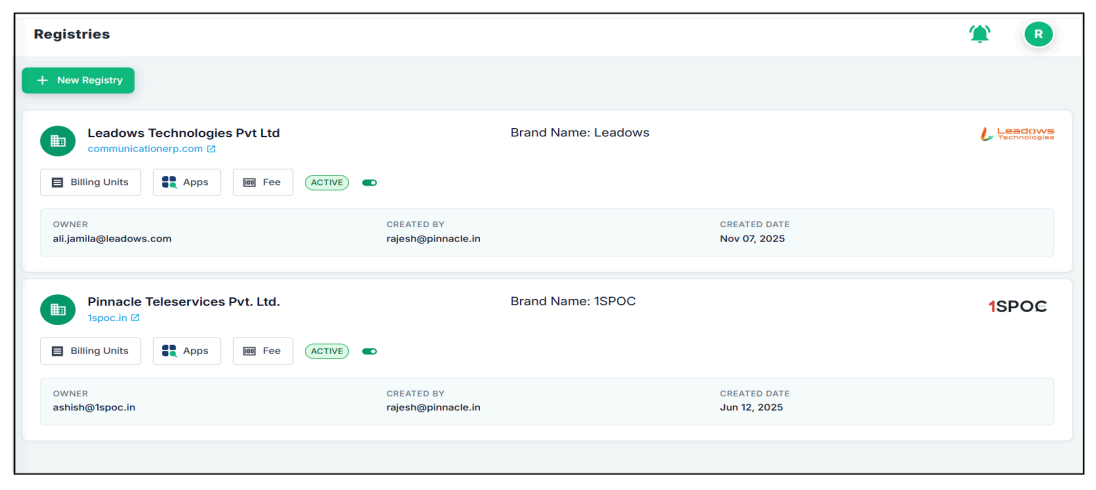Open Billing Units for Pinnacle Teleservices
The height and width of the screenshot is (490, 1096).
[90, 351]
